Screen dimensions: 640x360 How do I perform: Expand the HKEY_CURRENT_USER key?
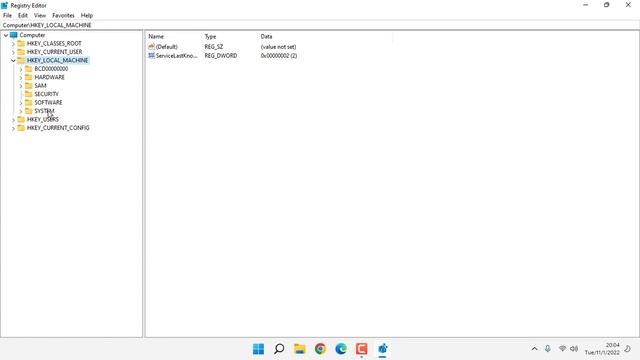coord(13,52)
